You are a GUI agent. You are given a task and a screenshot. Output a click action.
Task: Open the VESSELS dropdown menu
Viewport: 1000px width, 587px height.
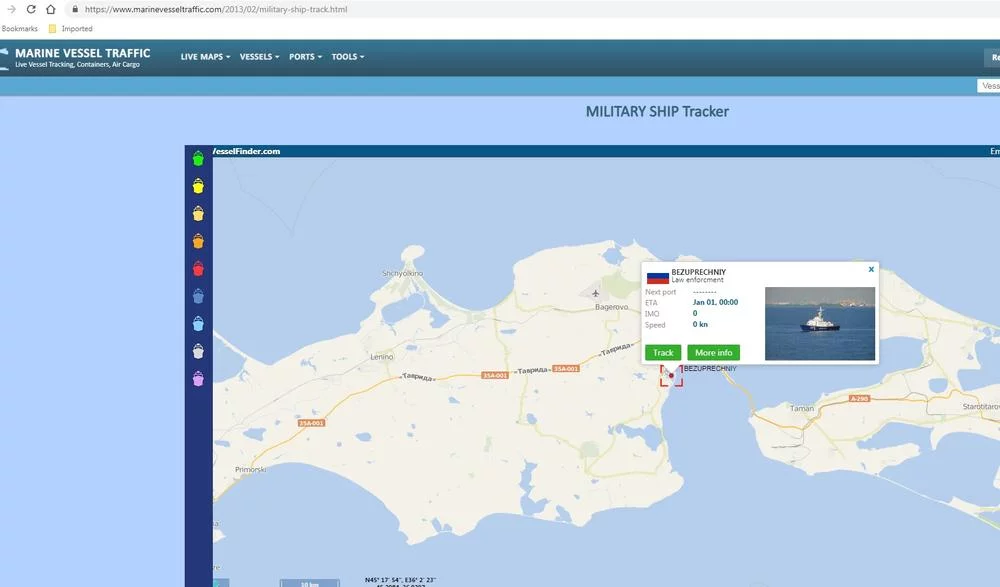[x=260, y=57]
